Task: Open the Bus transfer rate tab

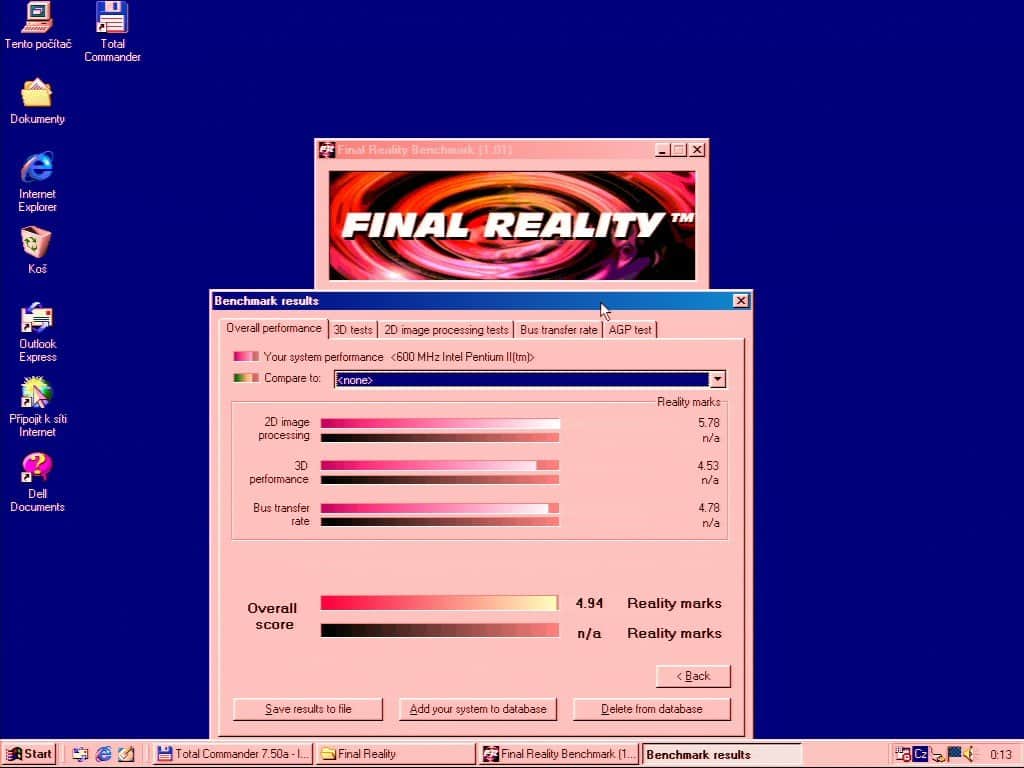Action: (x=558, y=330)
